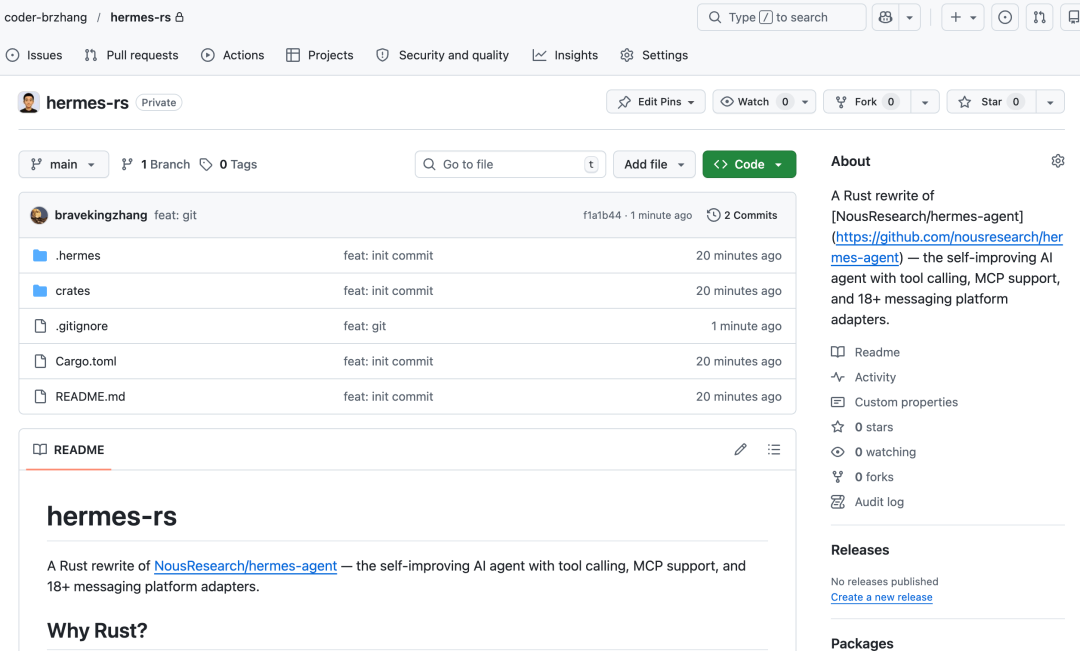Open Actions from its workflow icon
The width and height of the screenshot is (1080, 651).
pyautogui.click(x=209, y=55)
